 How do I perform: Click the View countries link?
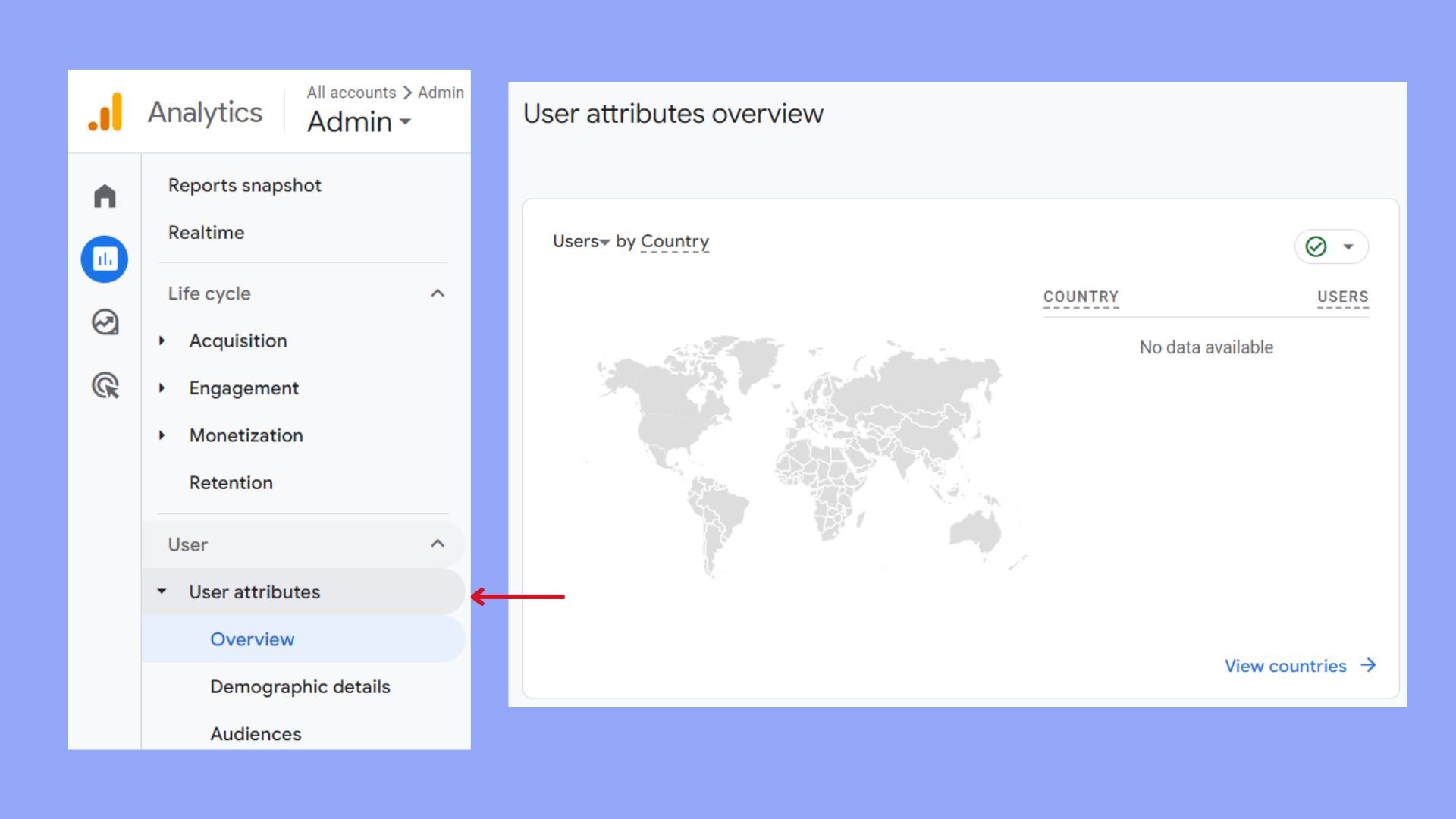point(1285,666)
